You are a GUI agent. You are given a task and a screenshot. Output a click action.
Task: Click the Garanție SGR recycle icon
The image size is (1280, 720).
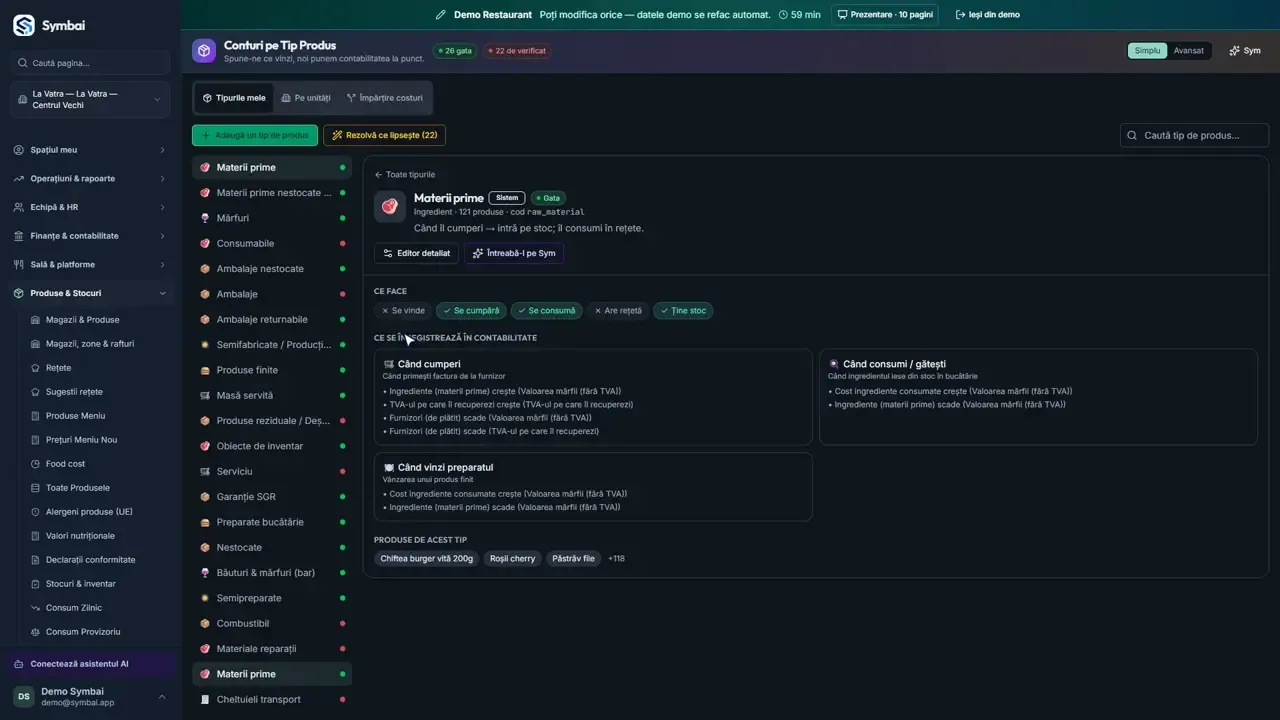[x=205, y=497]
